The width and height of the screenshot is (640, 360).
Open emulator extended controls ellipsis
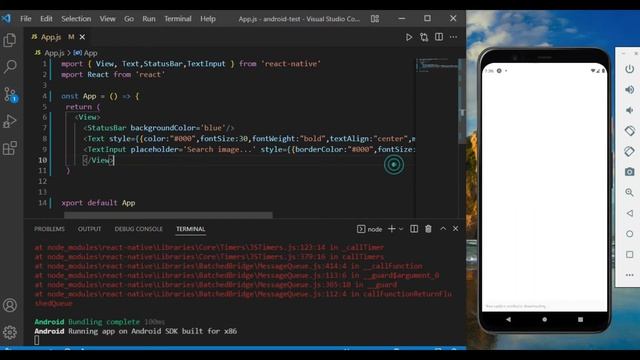[x=629, y=275]
